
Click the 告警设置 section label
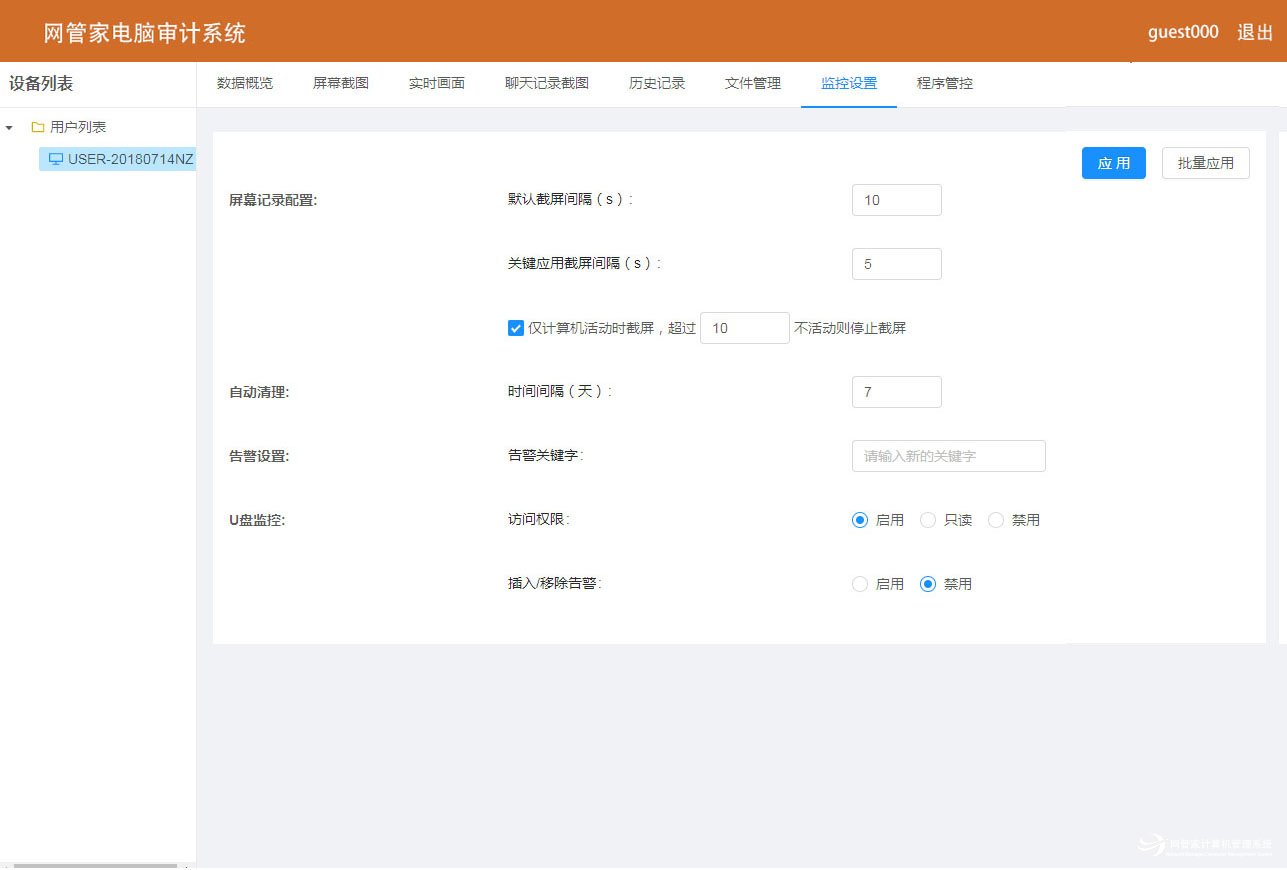[x=259, y=456]
